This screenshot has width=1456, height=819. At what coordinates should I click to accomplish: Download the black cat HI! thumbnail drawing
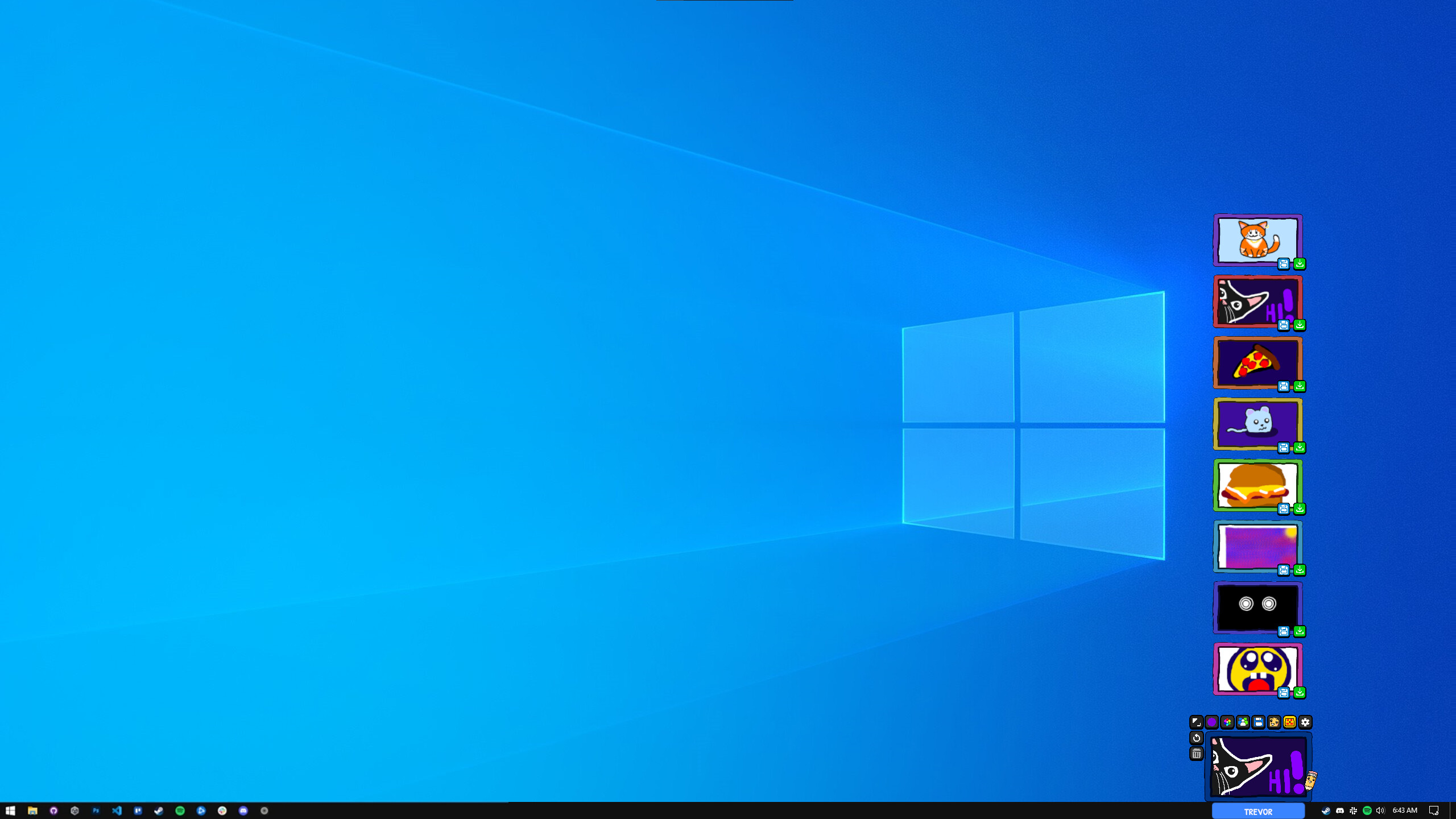coord(1300,325)
